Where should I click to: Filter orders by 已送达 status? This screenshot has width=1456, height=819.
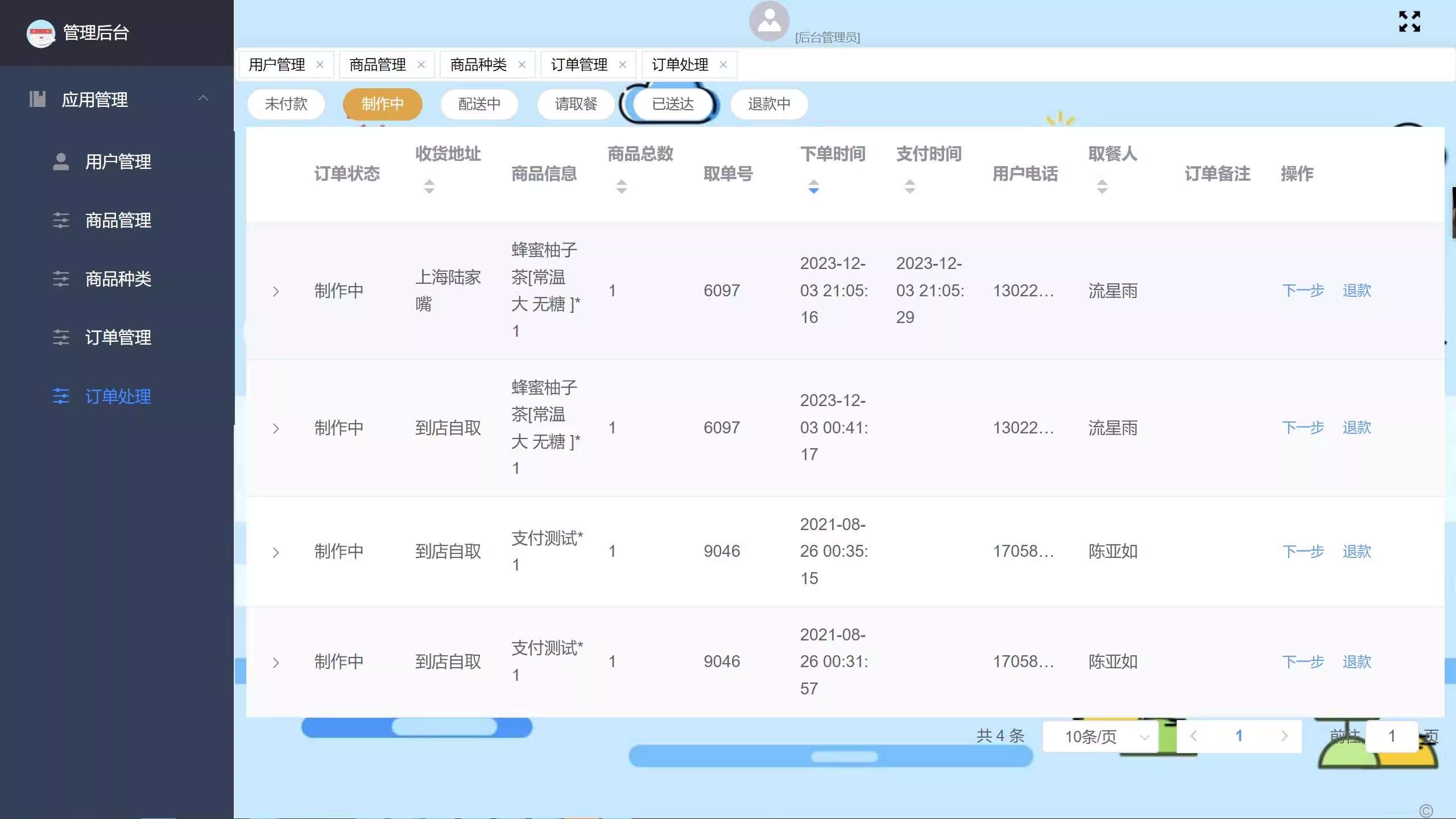tap(673, 104)
